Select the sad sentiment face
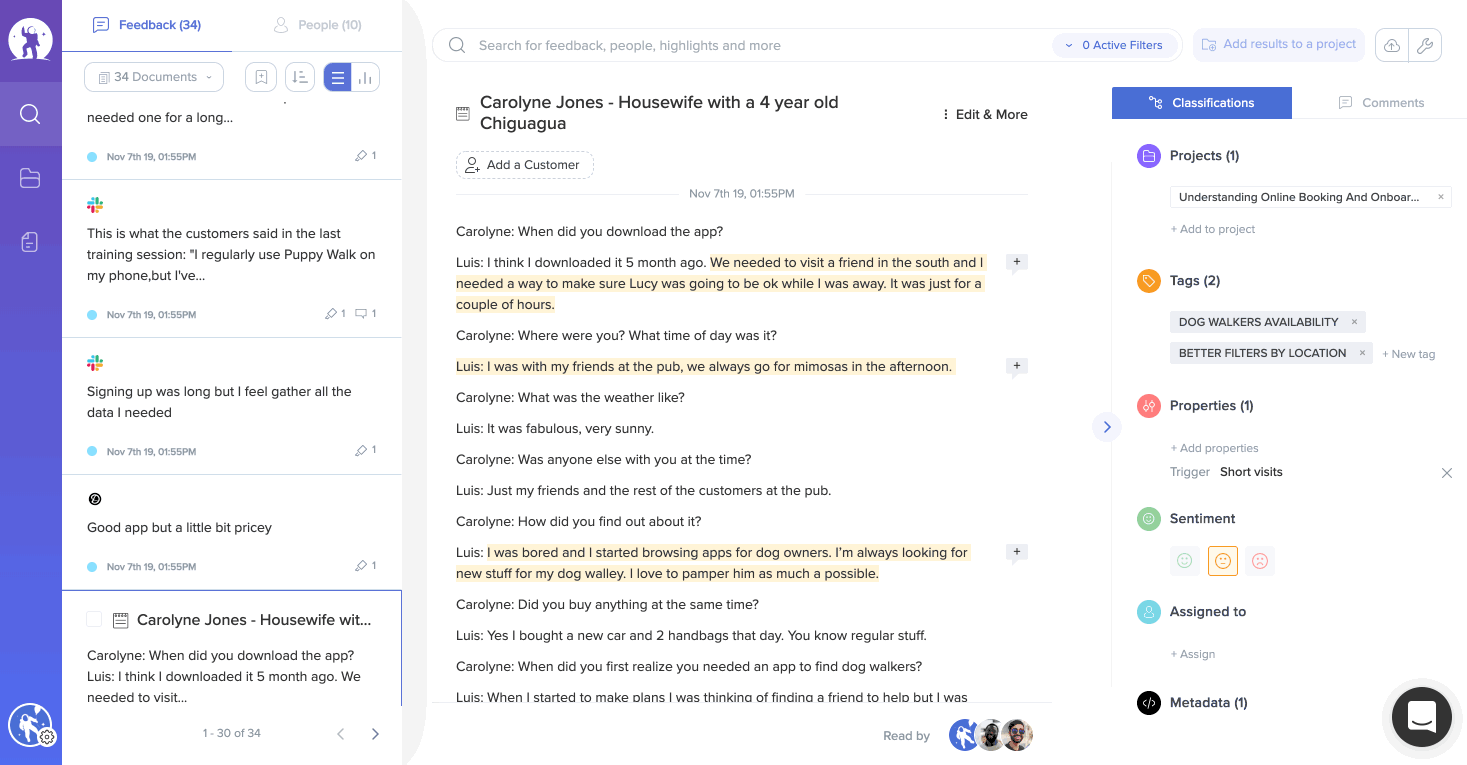Image resolution: width=1467 pixels, height=765 pixels. (x=1260, y=561)
